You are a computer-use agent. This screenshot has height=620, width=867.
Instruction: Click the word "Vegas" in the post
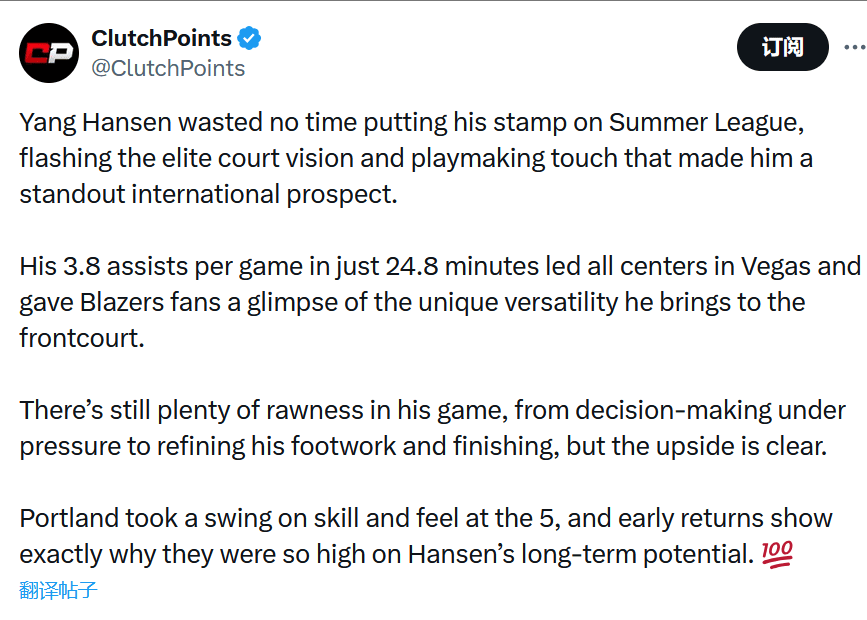click(x=776, y=267)
